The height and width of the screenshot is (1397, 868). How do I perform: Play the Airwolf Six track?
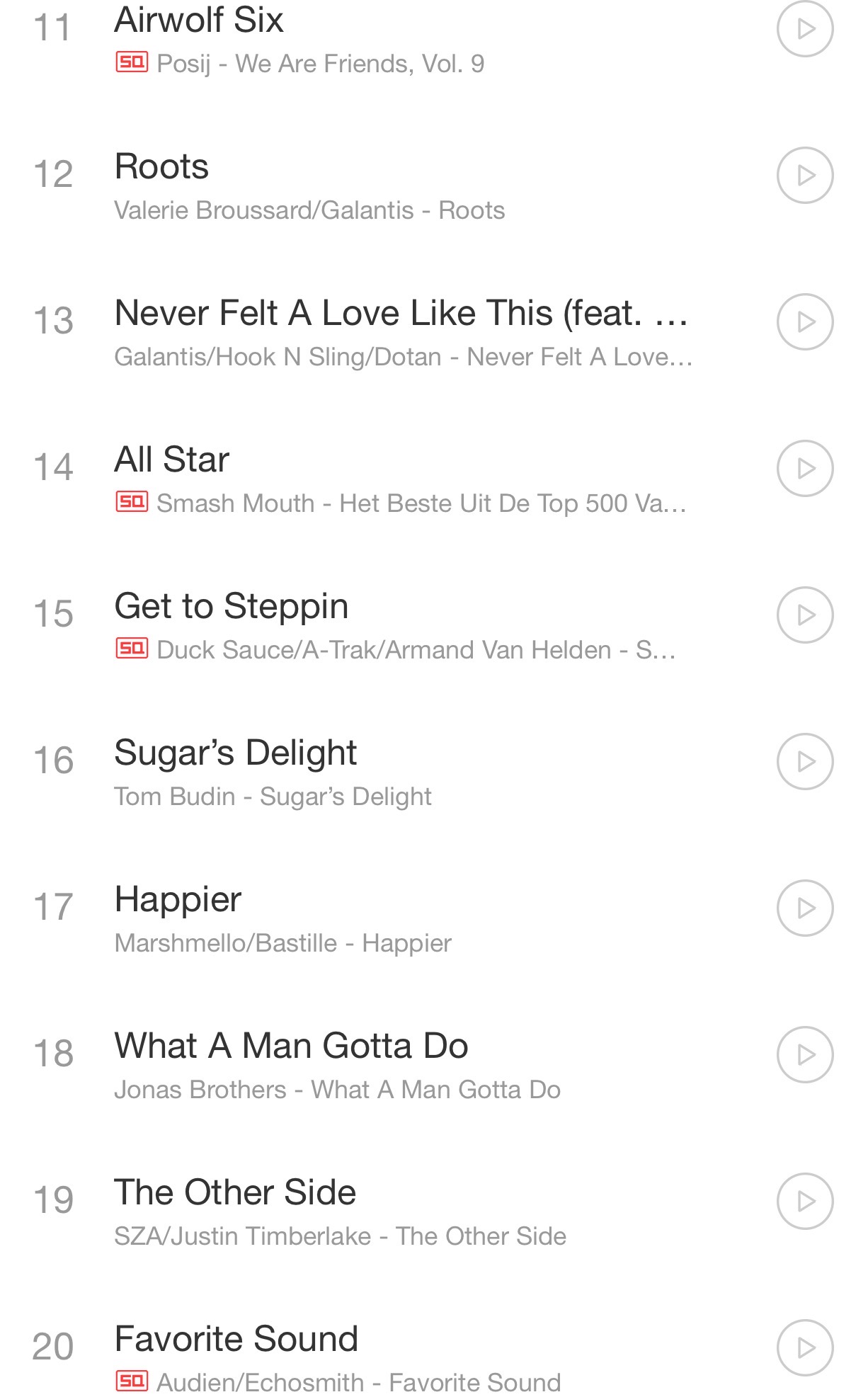click(x=805, y=28)
